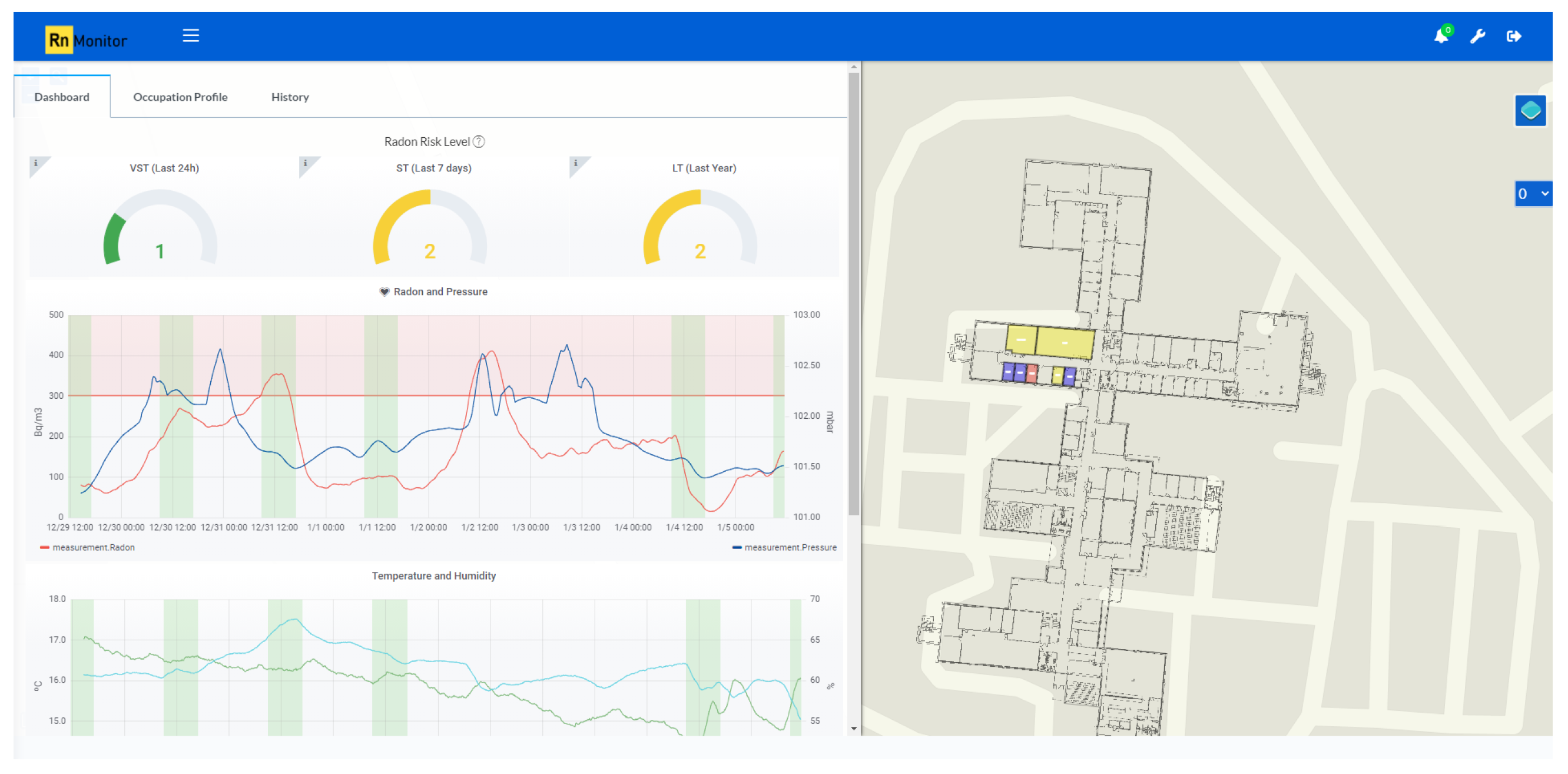Screen dimensions: 1568x774
Task: Click info icon on ST gauge
Action: pyautogui.click(x=306, y=163)
